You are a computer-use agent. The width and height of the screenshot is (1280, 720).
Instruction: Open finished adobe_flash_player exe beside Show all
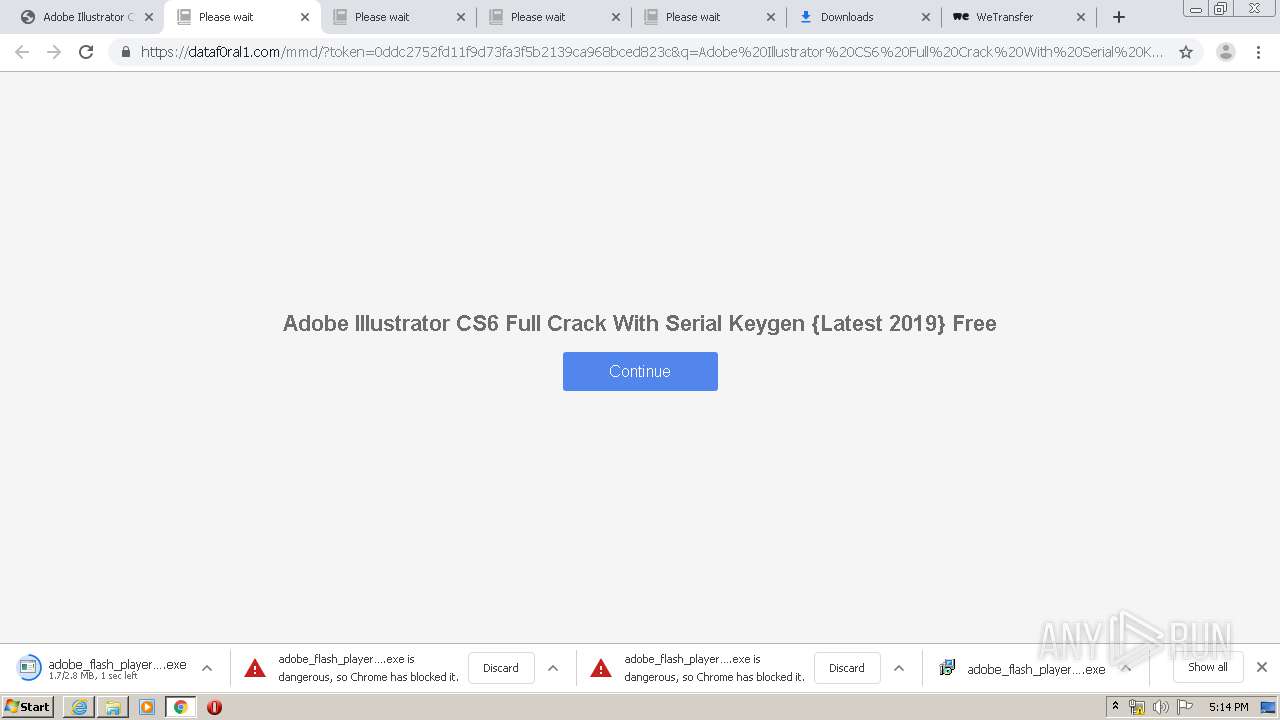click(1023, 669)
